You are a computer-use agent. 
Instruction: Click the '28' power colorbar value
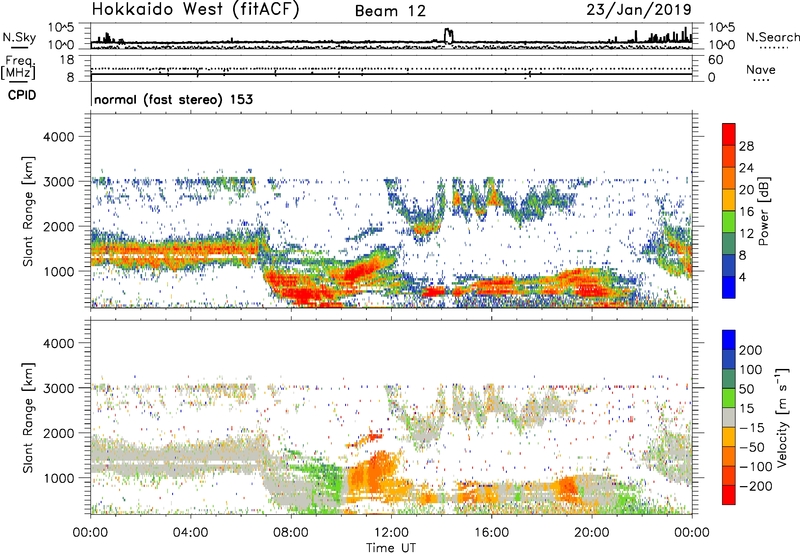(x=746, y=146)
